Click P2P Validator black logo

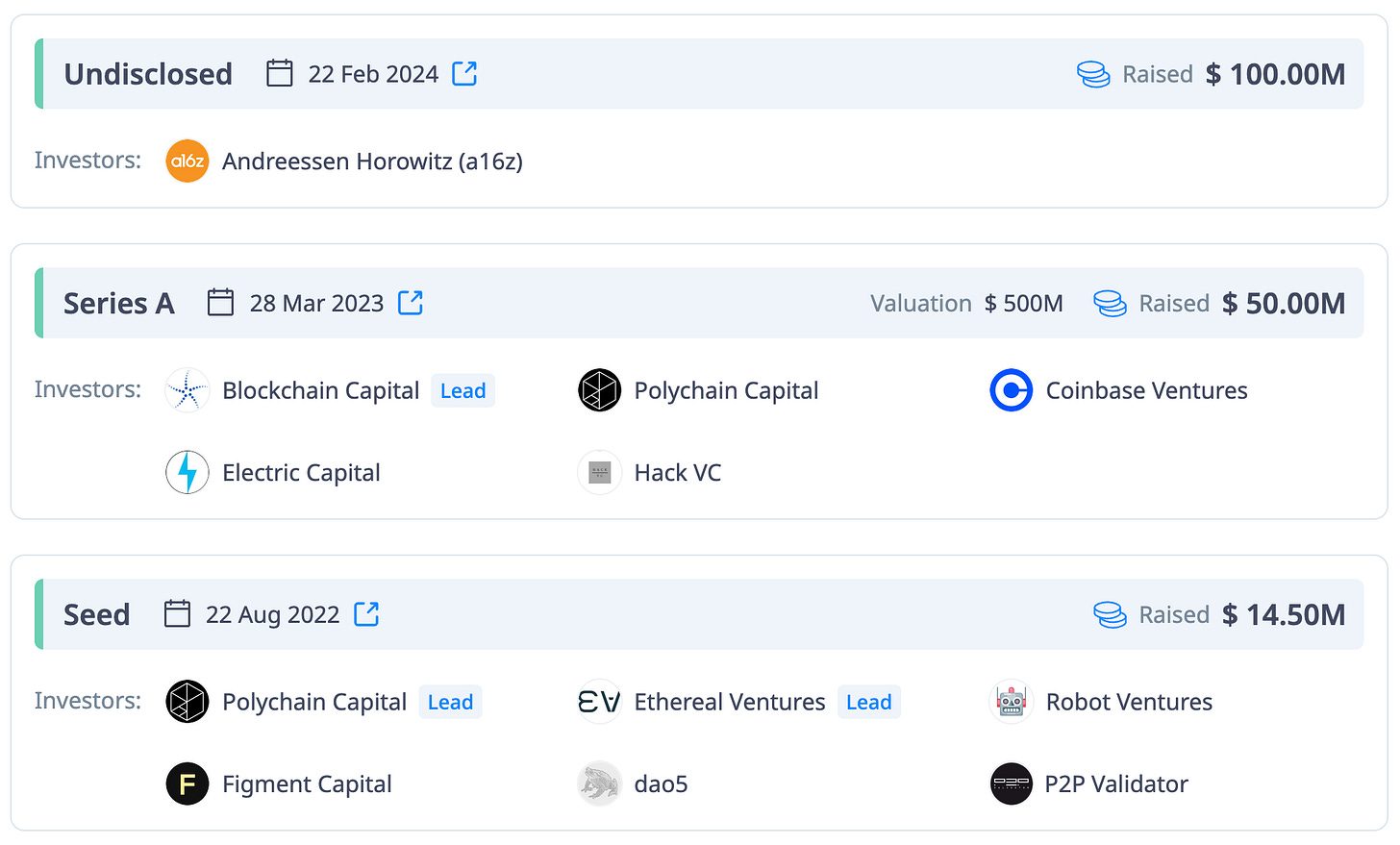pyautogui.click(x=1011, y=783)
